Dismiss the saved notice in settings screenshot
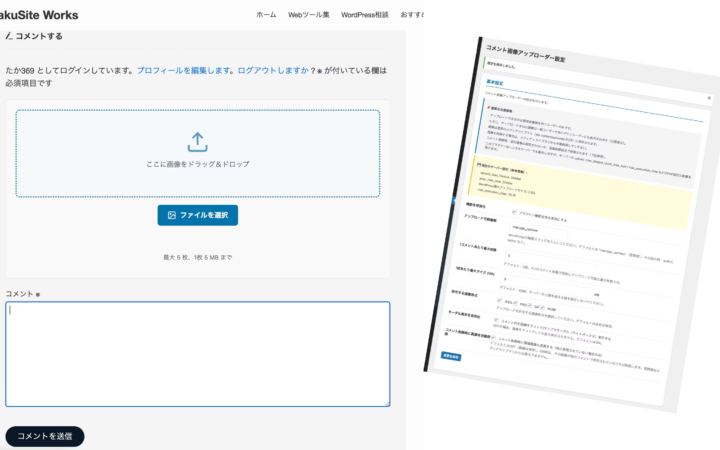This screenshot has width=720, height=450. [x=709, y=98]
